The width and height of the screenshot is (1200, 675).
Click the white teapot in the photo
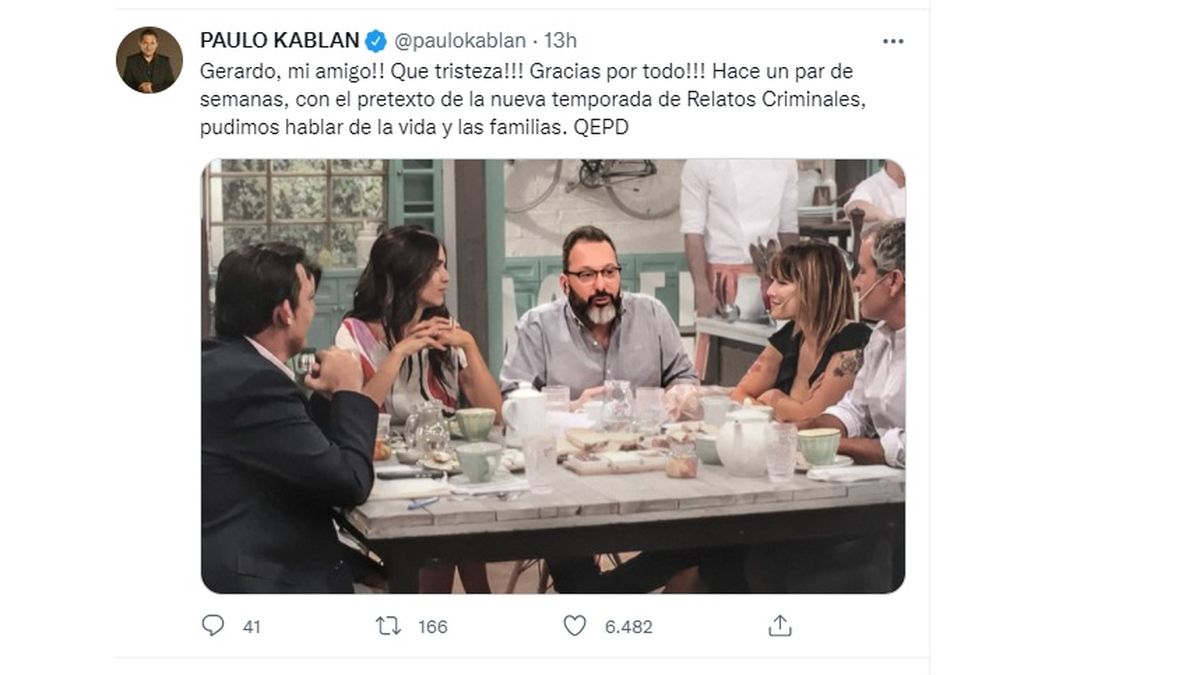coord(743,443)
